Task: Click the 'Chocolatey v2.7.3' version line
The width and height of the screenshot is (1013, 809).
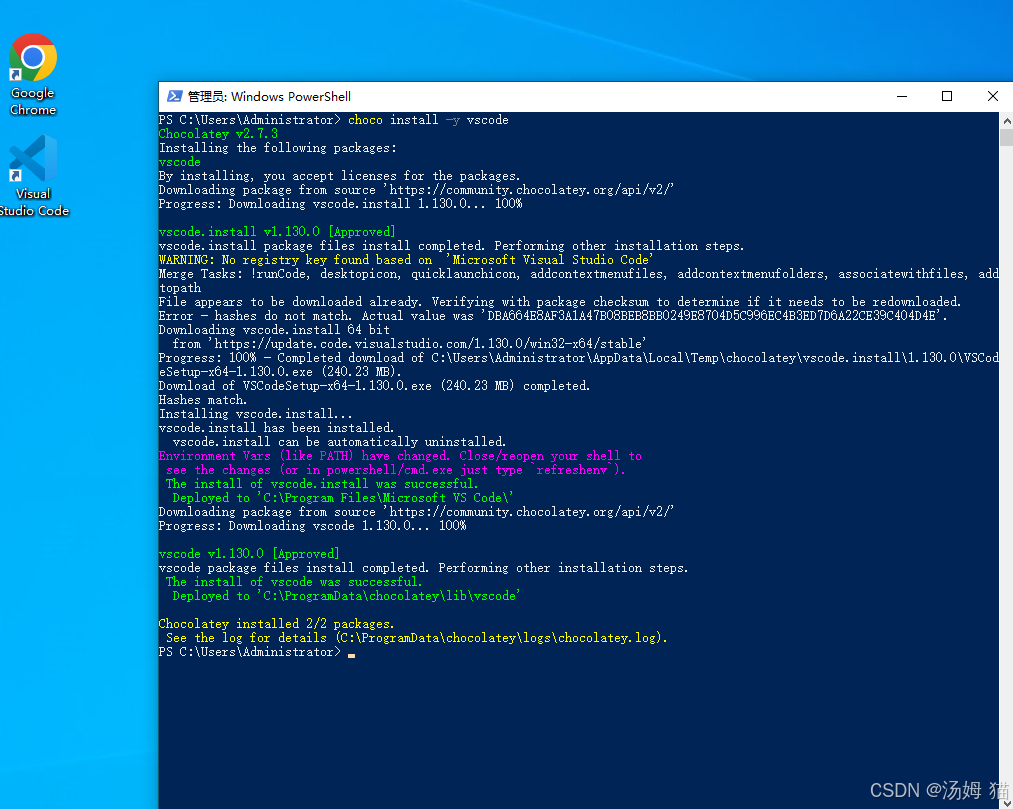Action: tap(218, 134)
